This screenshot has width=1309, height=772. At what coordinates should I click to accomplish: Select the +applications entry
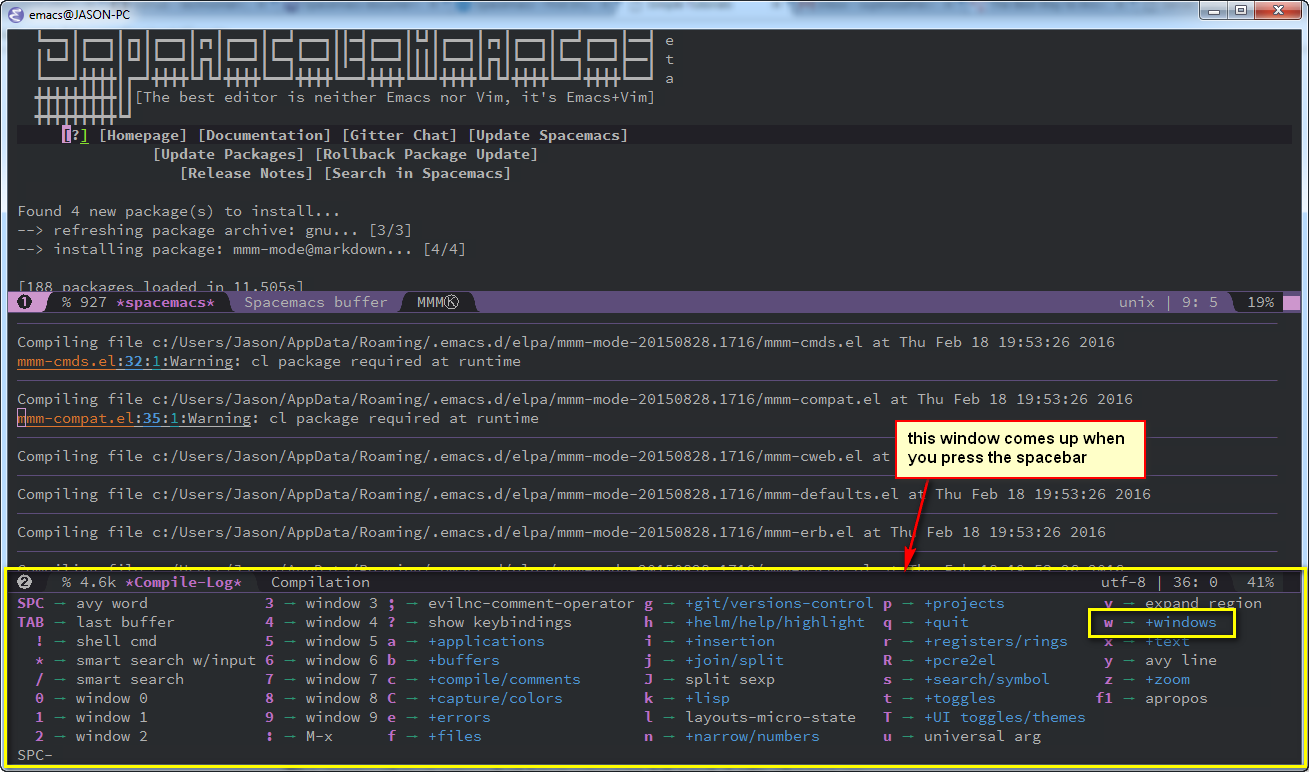point(486,641)
